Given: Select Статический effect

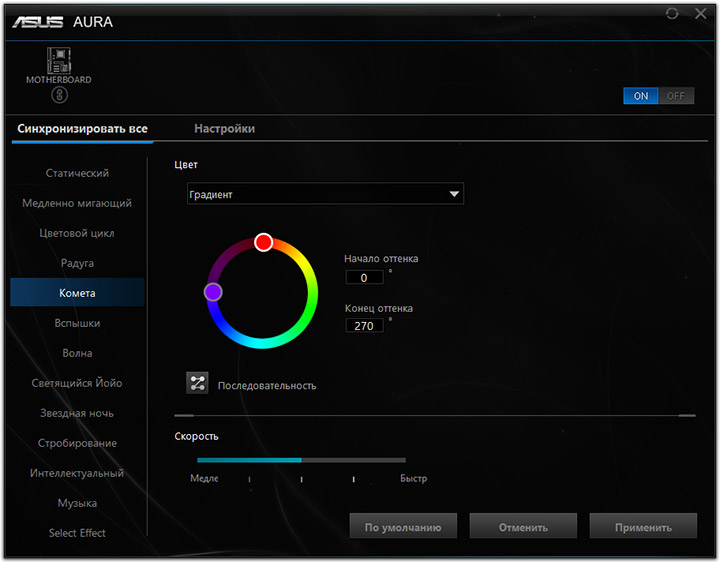Looking at the screenshot, I should (77, 173).
